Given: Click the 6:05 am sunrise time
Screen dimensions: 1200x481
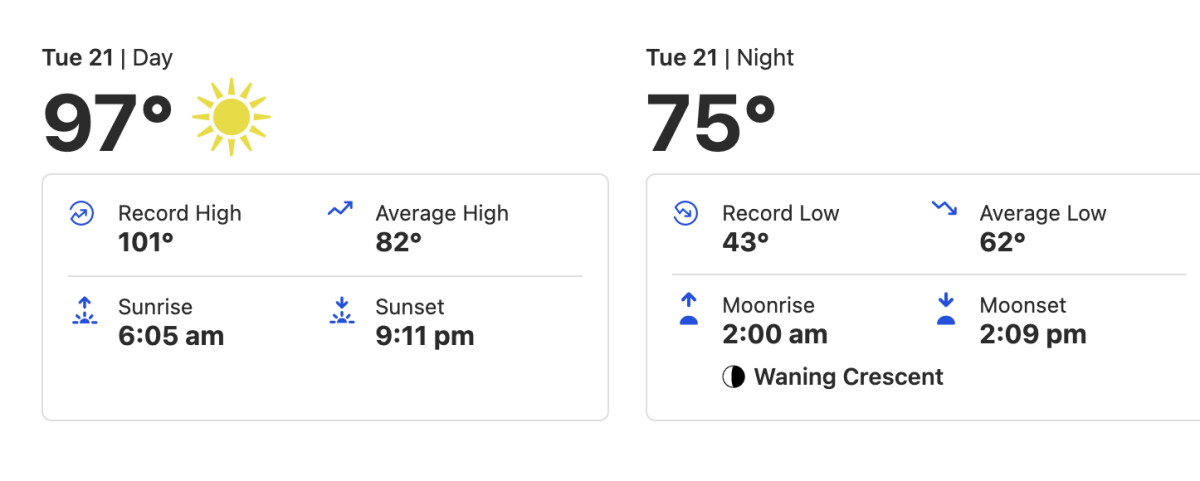Looking at the screenshot, I should pyautogui.click(x=171, y=336).
